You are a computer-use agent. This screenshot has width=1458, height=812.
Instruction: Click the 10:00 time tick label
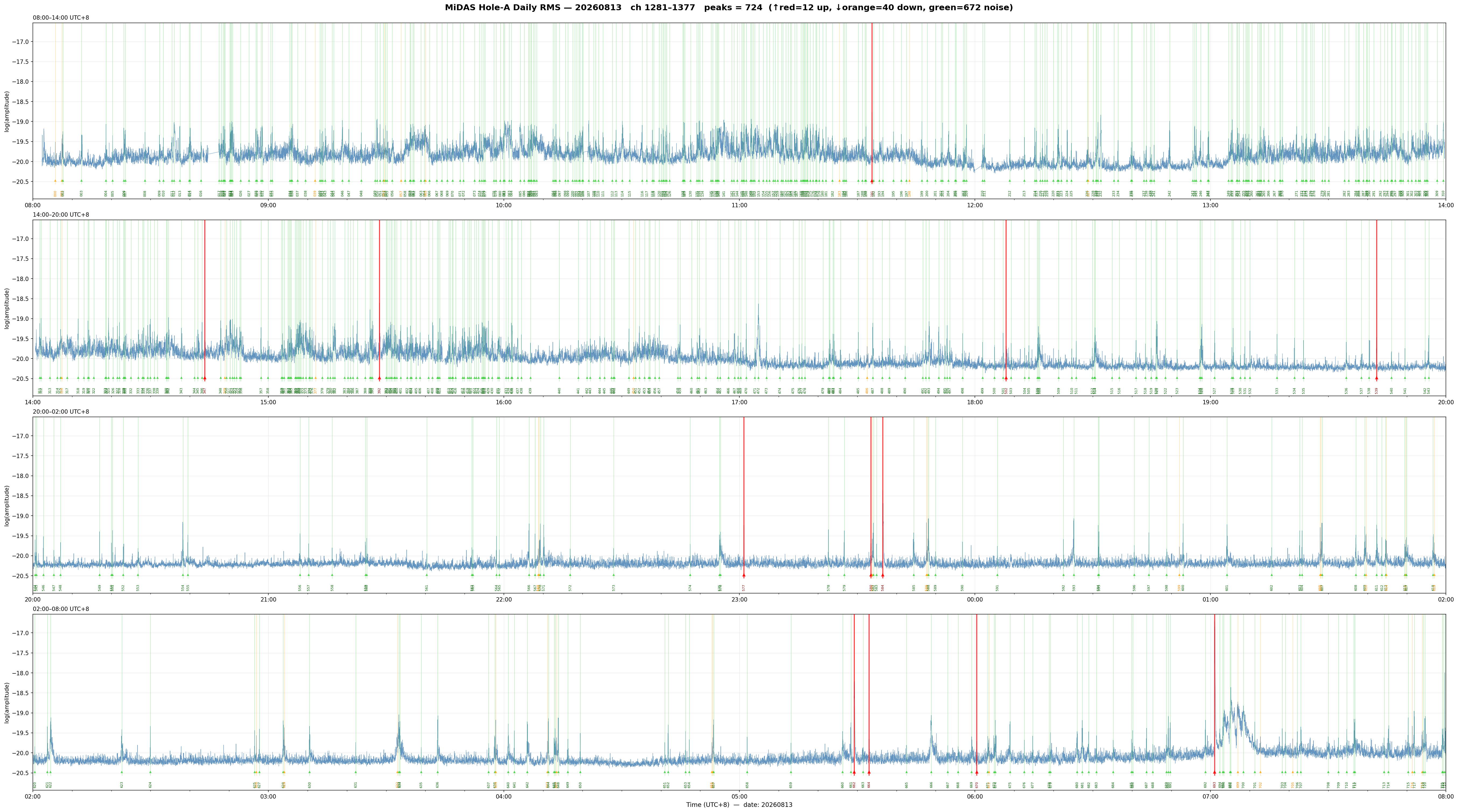pyautogui.click(x=504, y=205)
